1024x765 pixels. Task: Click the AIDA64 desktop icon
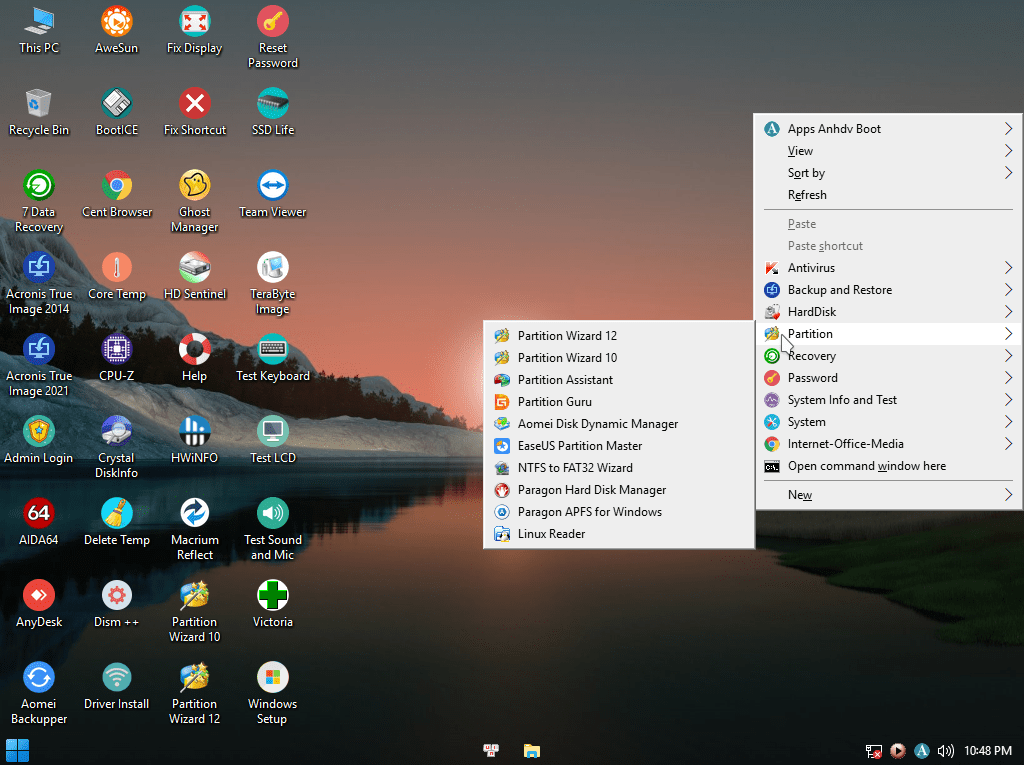(x=39, y=521)
